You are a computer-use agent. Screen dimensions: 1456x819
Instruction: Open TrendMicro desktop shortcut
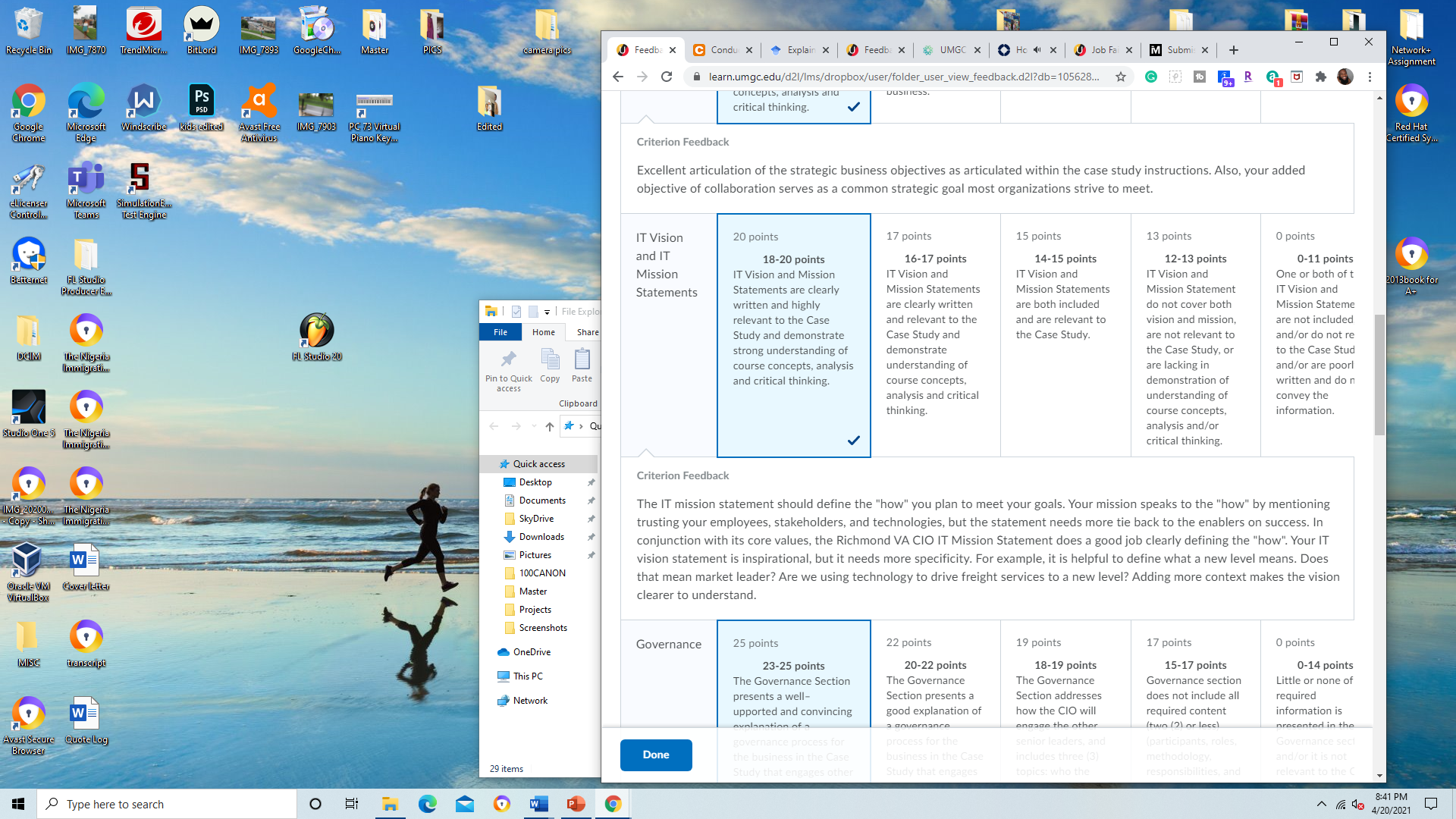coord(143,31)
